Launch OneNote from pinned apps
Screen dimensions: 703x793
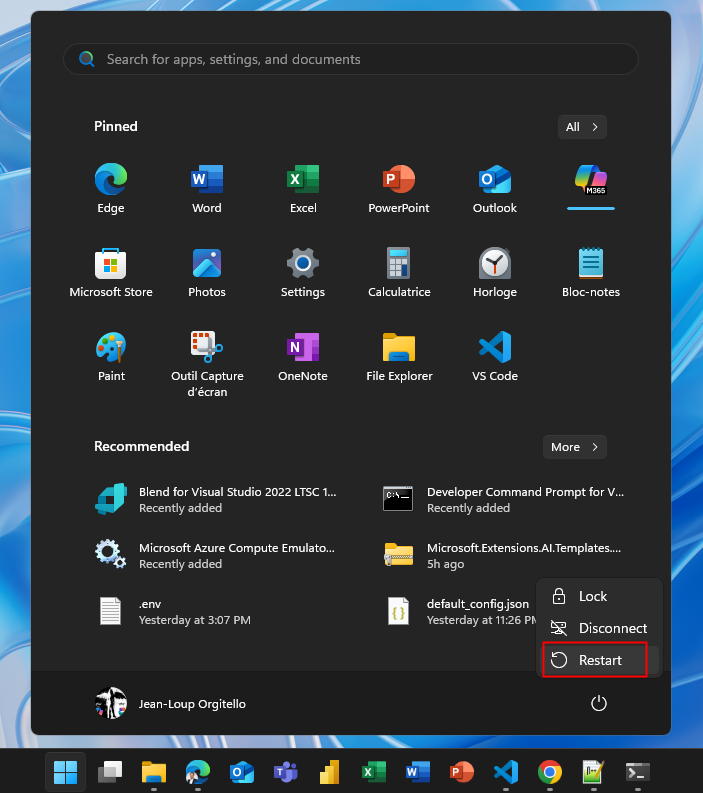pyautogui.click(x=303, y=356)
